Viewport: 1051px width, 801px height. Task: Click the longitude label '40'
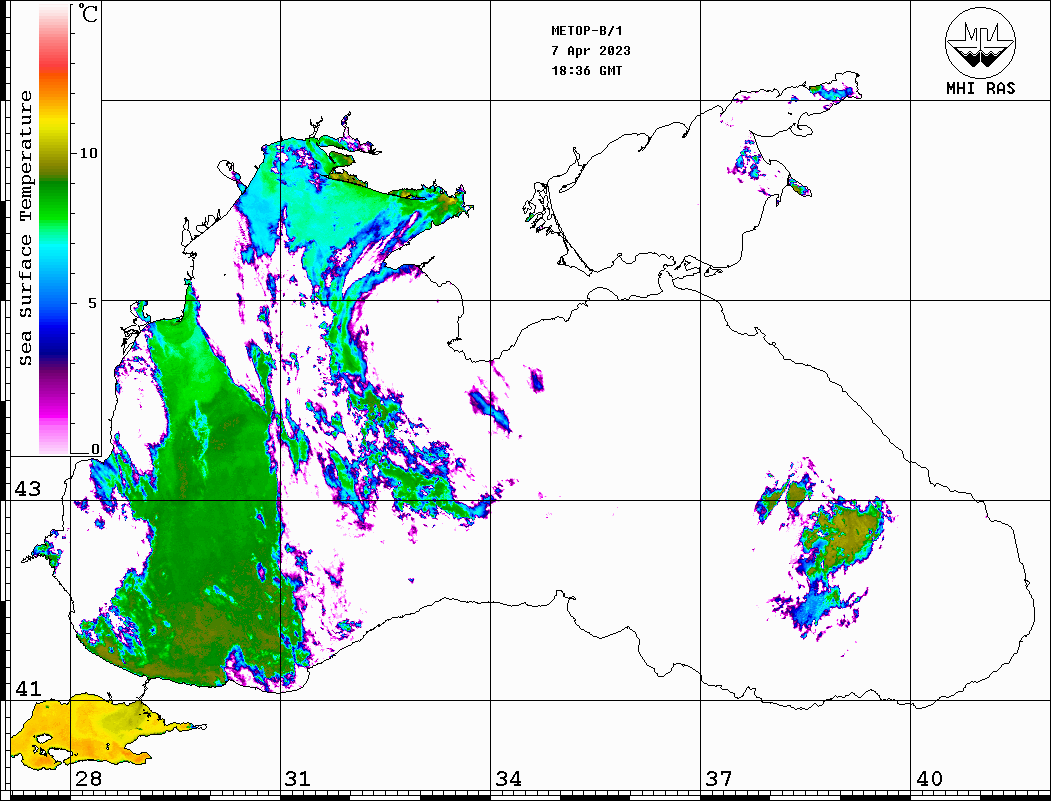pyautogui.click(x=929, y=778)
